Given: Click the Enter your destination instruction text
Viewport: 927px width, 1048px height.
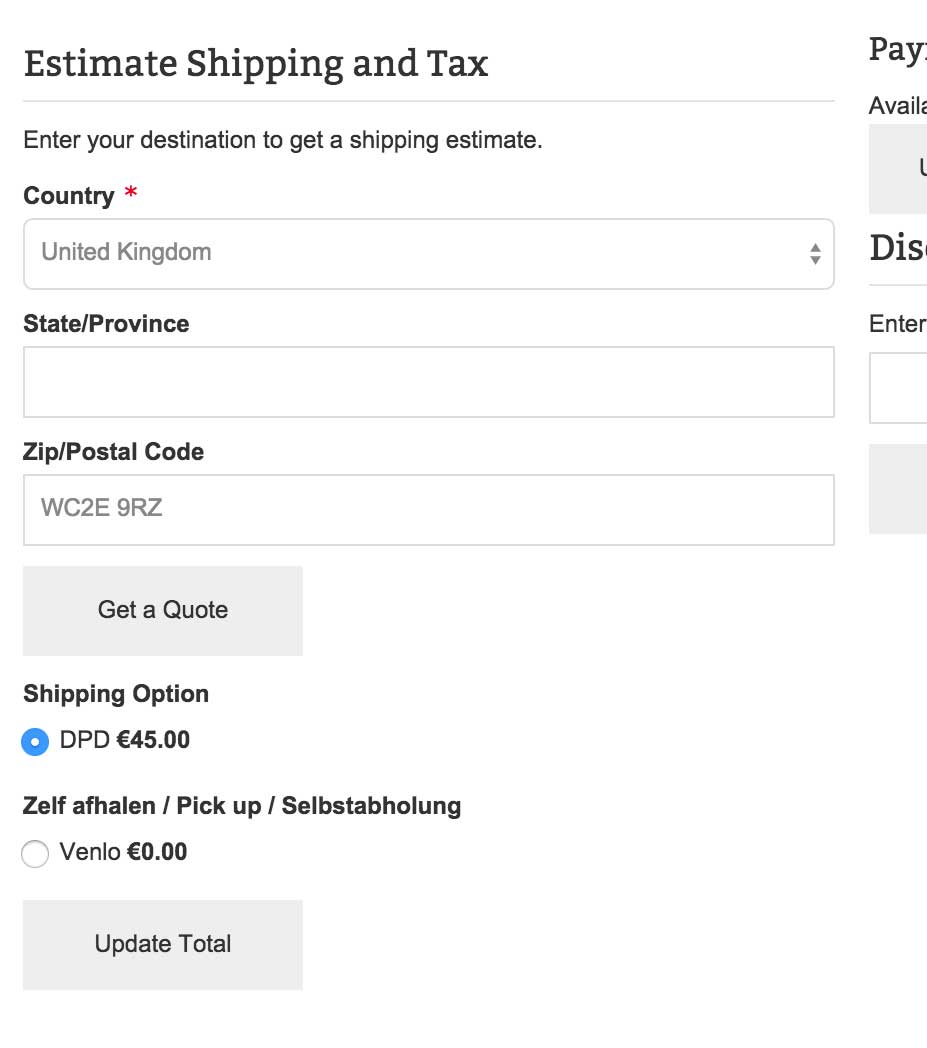Looking at the screenshot, I should pyautogui.click(x=283, y=140).
